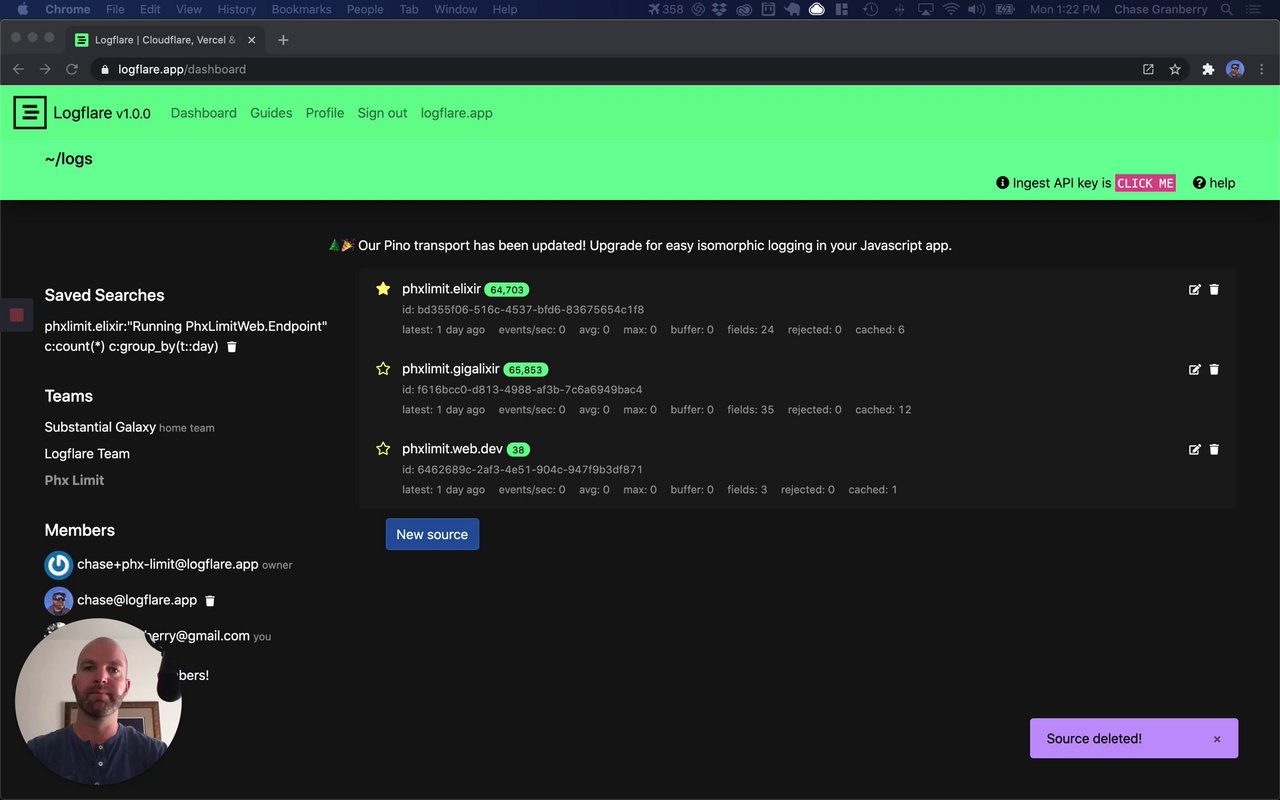
Task: Open page in new window icon in address bar
Action: (1148, 69)
